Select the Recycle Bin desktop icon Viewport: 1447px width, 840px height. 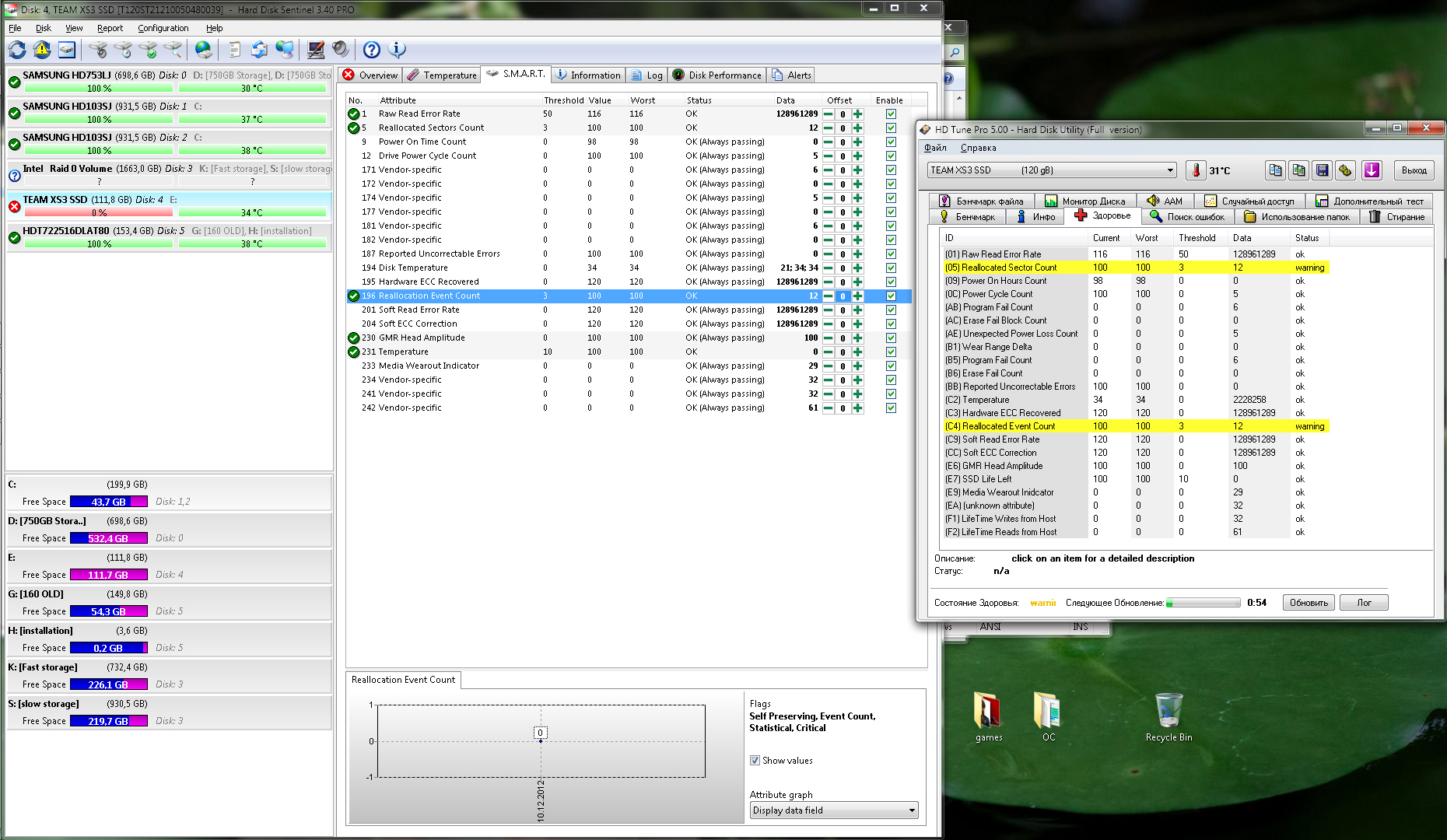(x=1168, y=716)
